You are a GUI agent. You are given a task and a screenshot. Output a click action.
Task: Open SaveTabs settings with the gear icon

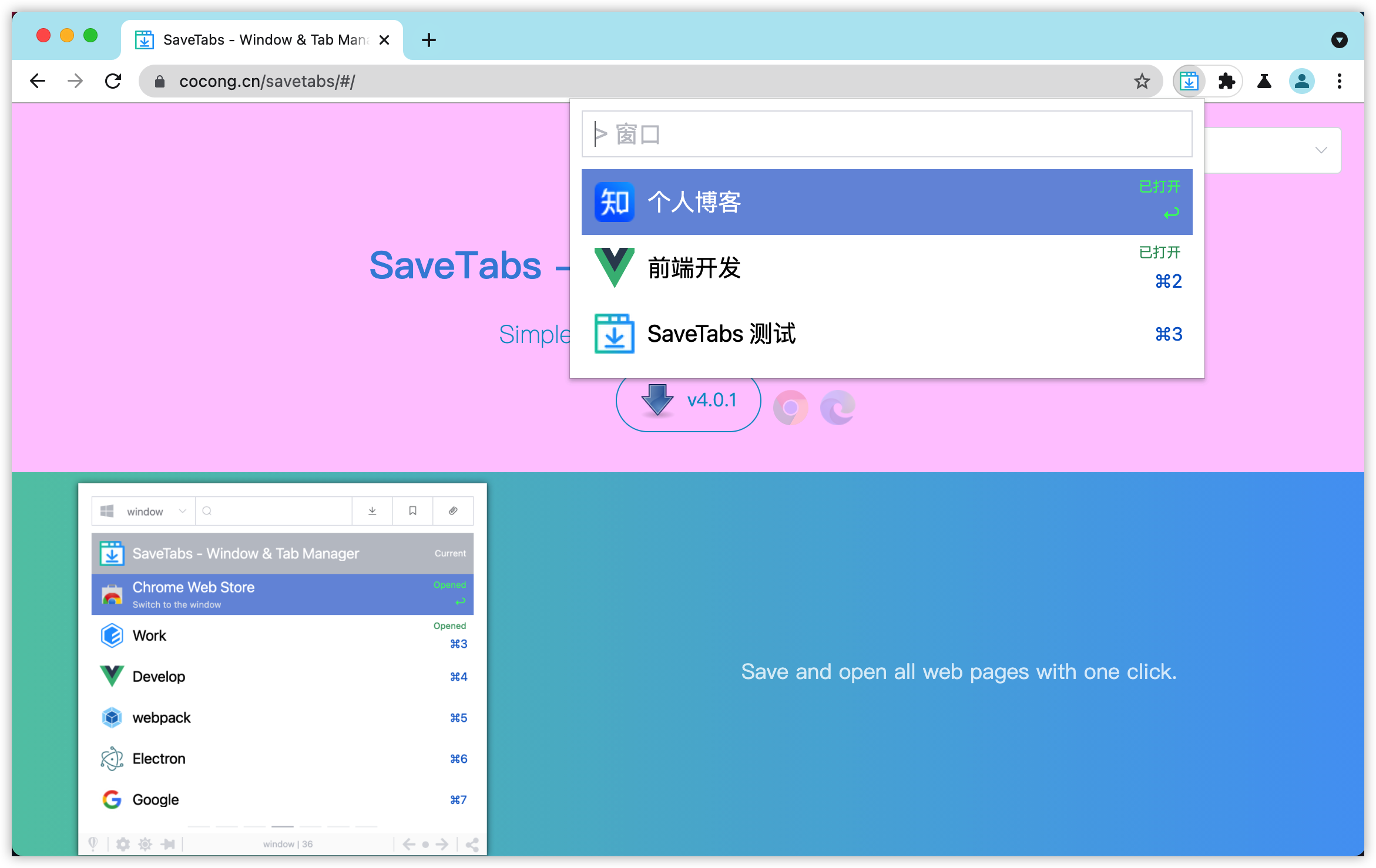(x=123, y=844)
